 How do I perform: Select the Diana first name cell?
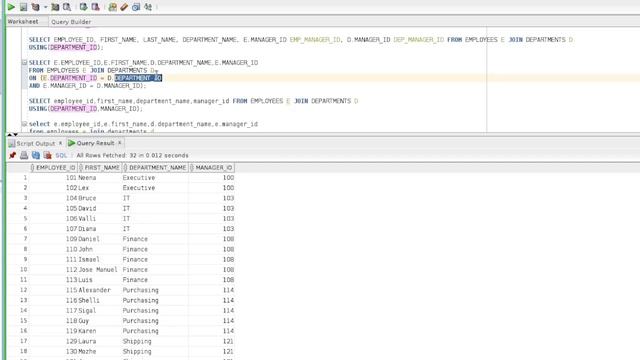pos(100,229)
